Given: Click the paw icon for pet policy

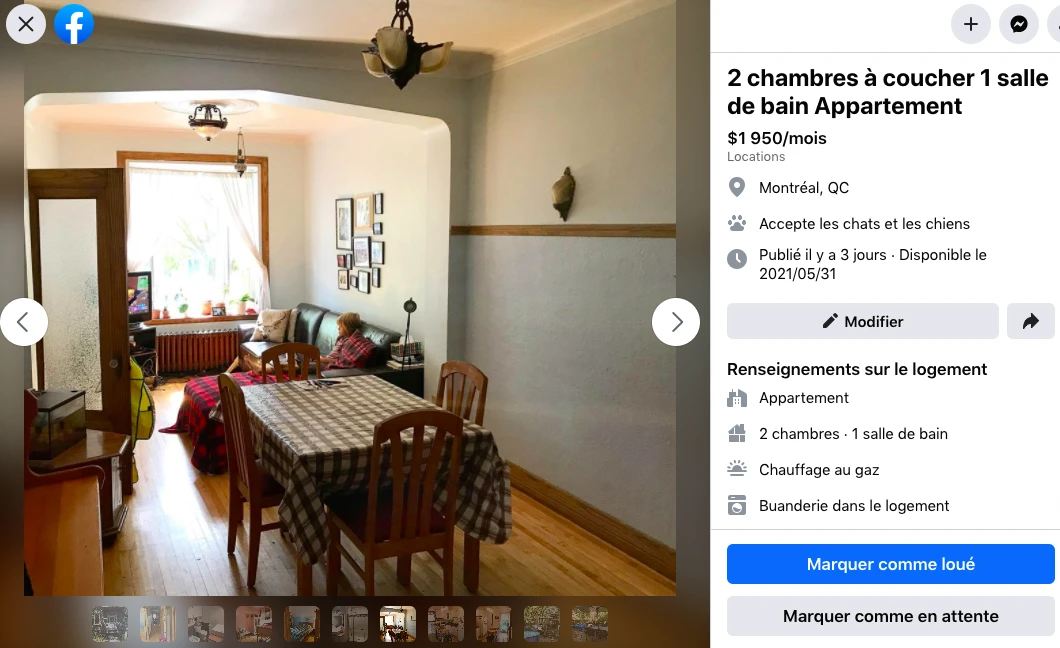Looking at the screenshot, I should click(x=737, y=223).
